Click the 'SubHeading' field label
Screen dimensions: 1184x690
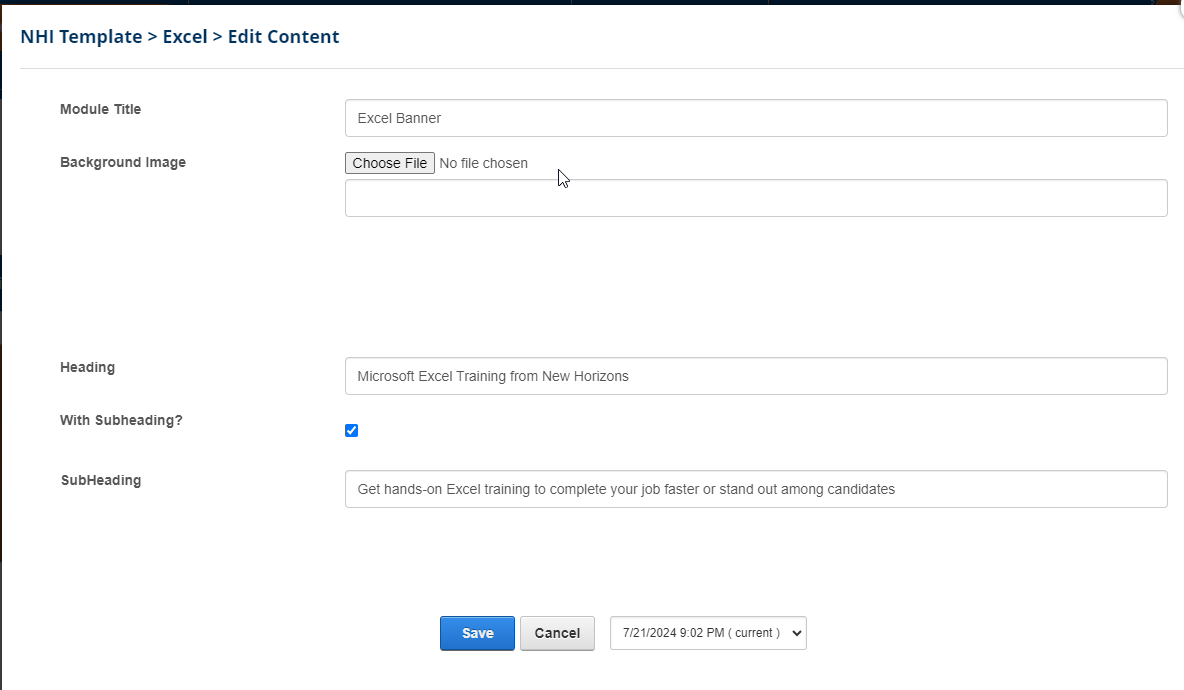point(100,480)
